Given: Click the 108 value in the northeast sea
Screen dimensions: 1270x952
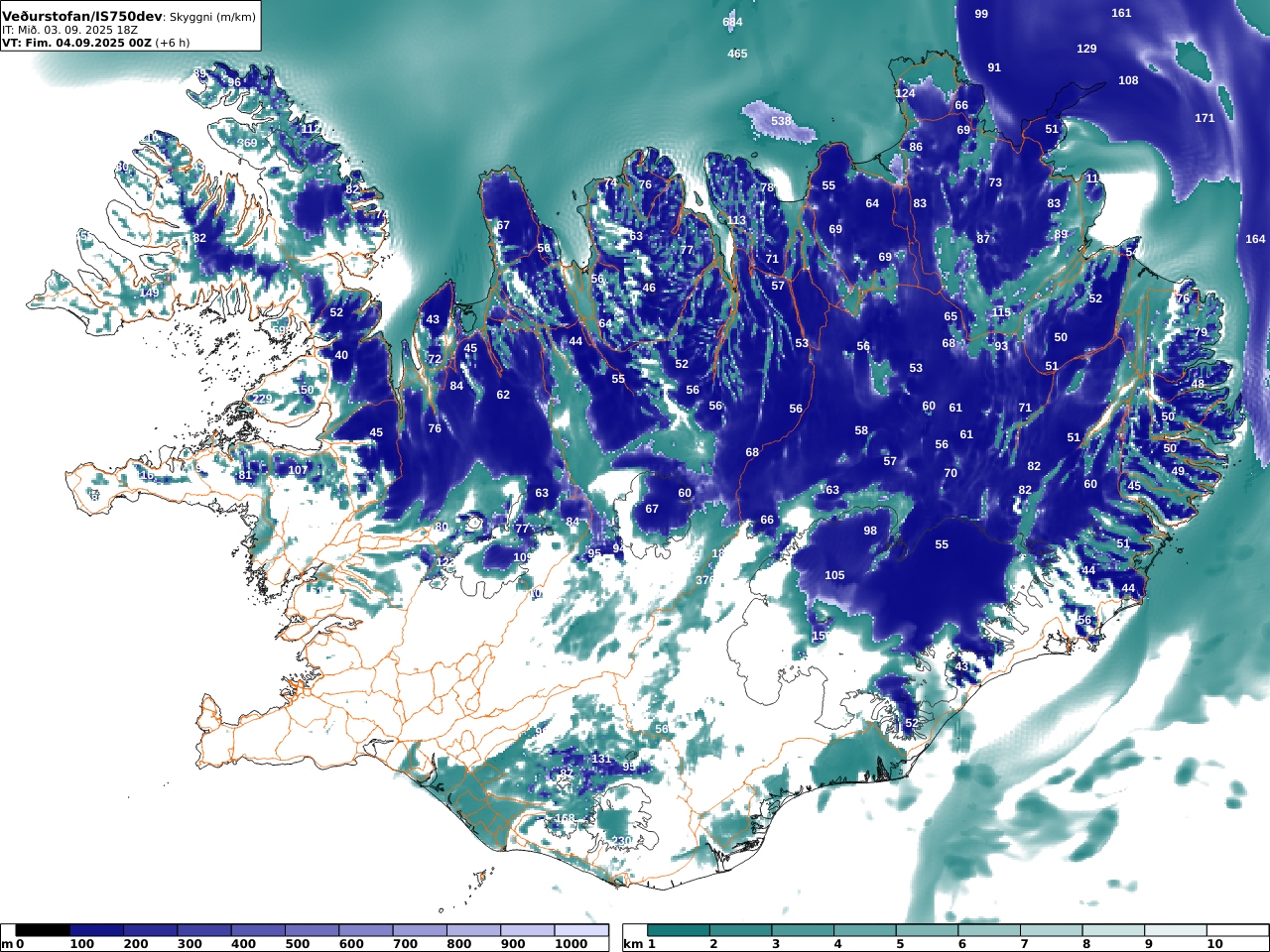Looking at the screenshot, I should click(1128, 80).
